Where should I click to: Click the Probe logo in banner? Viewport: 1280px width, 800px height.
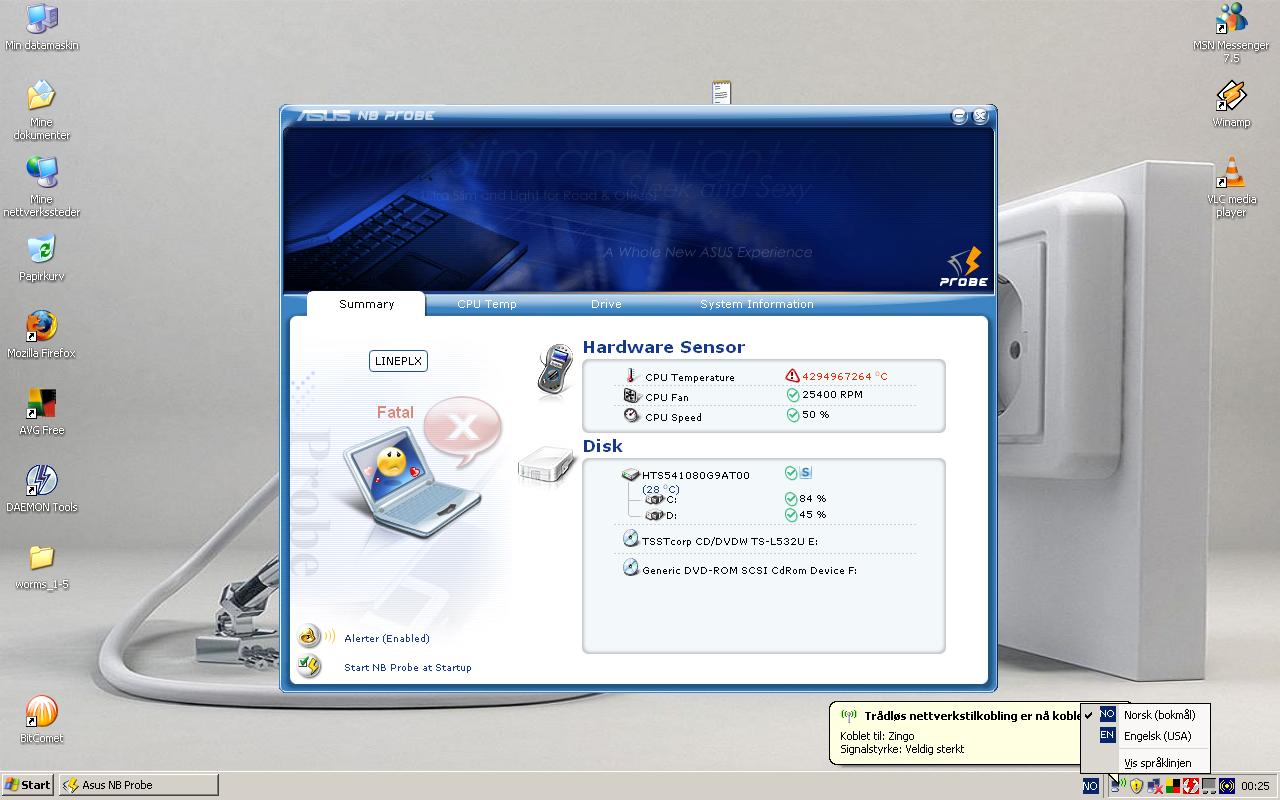click(x=964, y=266)
